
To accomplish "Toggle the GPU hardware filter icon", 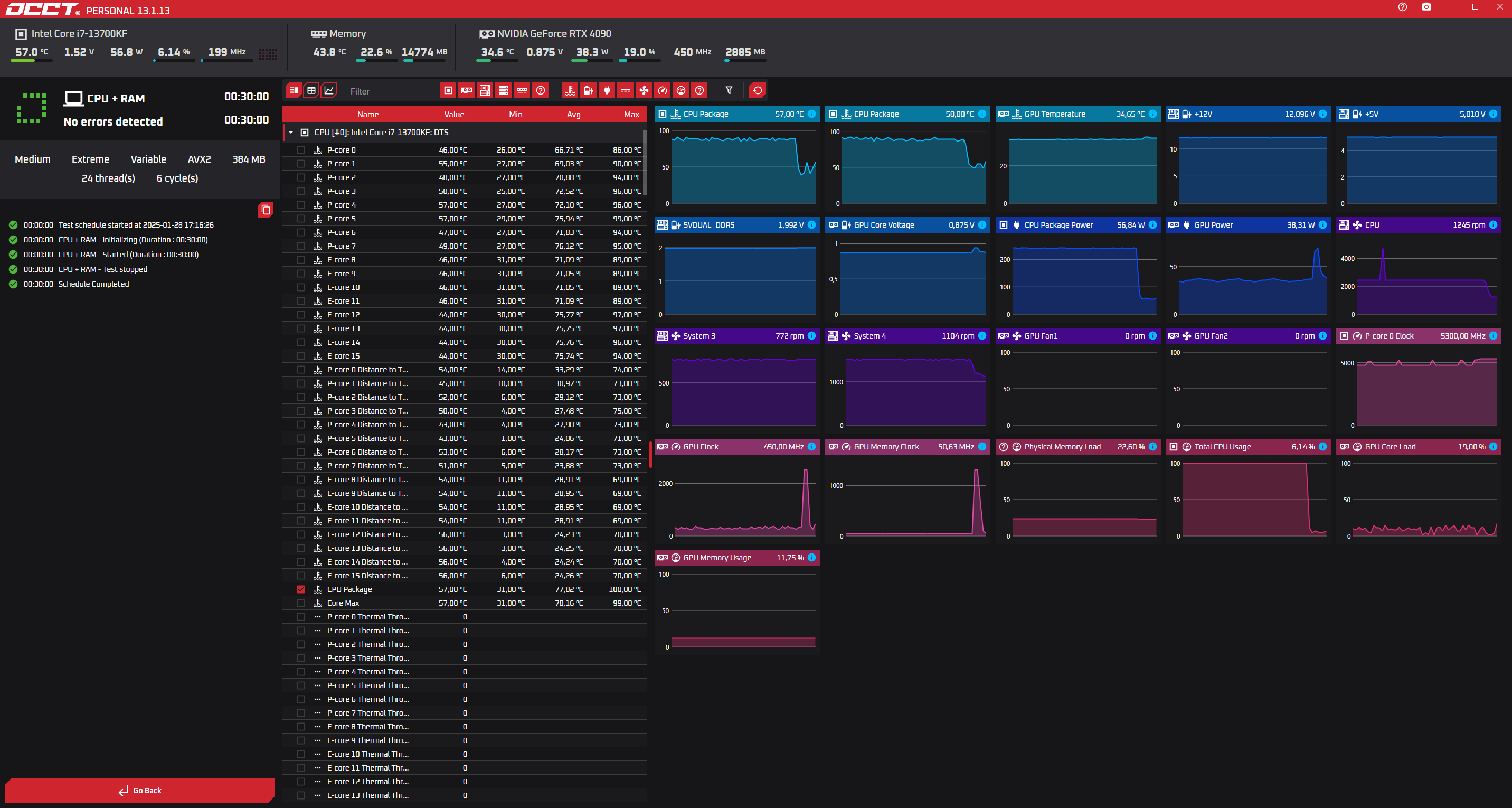I will pos(467,90).
